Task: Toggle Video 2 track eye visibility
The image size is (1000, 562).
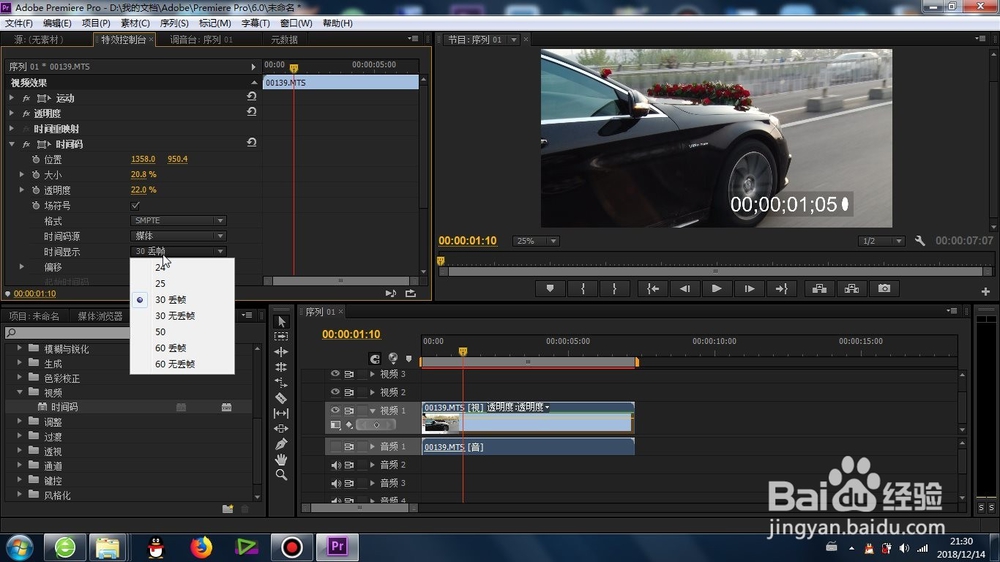Action: click(x=335, y=392)
